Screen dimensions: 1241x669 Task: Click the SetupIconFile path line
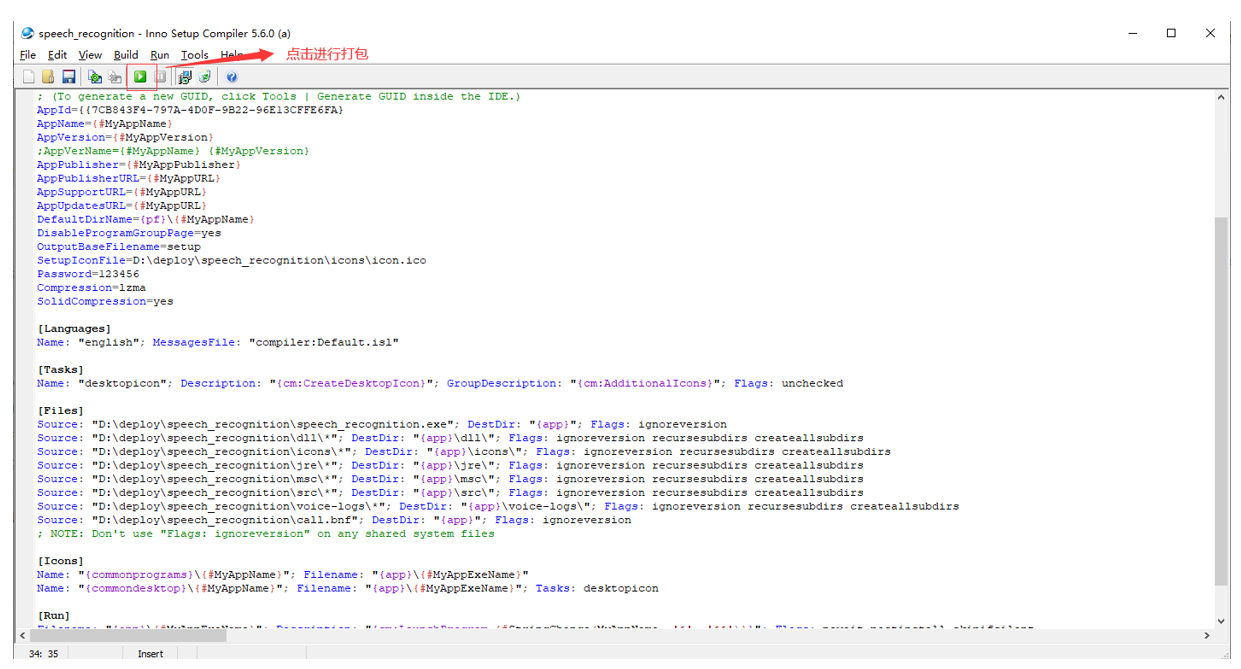[232, 260]
